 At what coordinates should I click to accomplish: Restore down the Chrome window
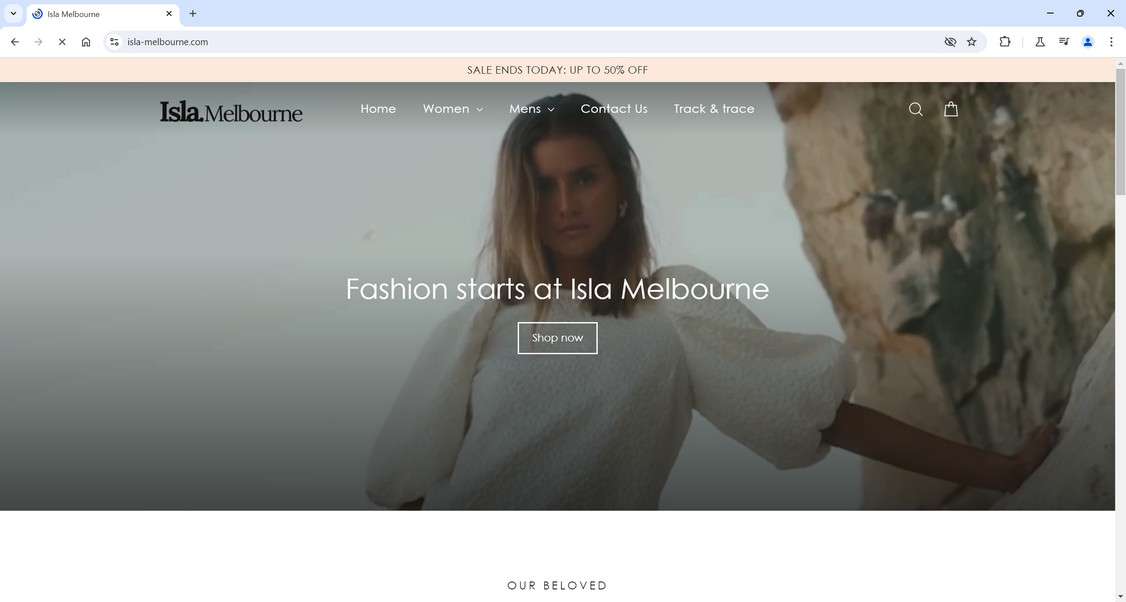tap(1080, 13)
